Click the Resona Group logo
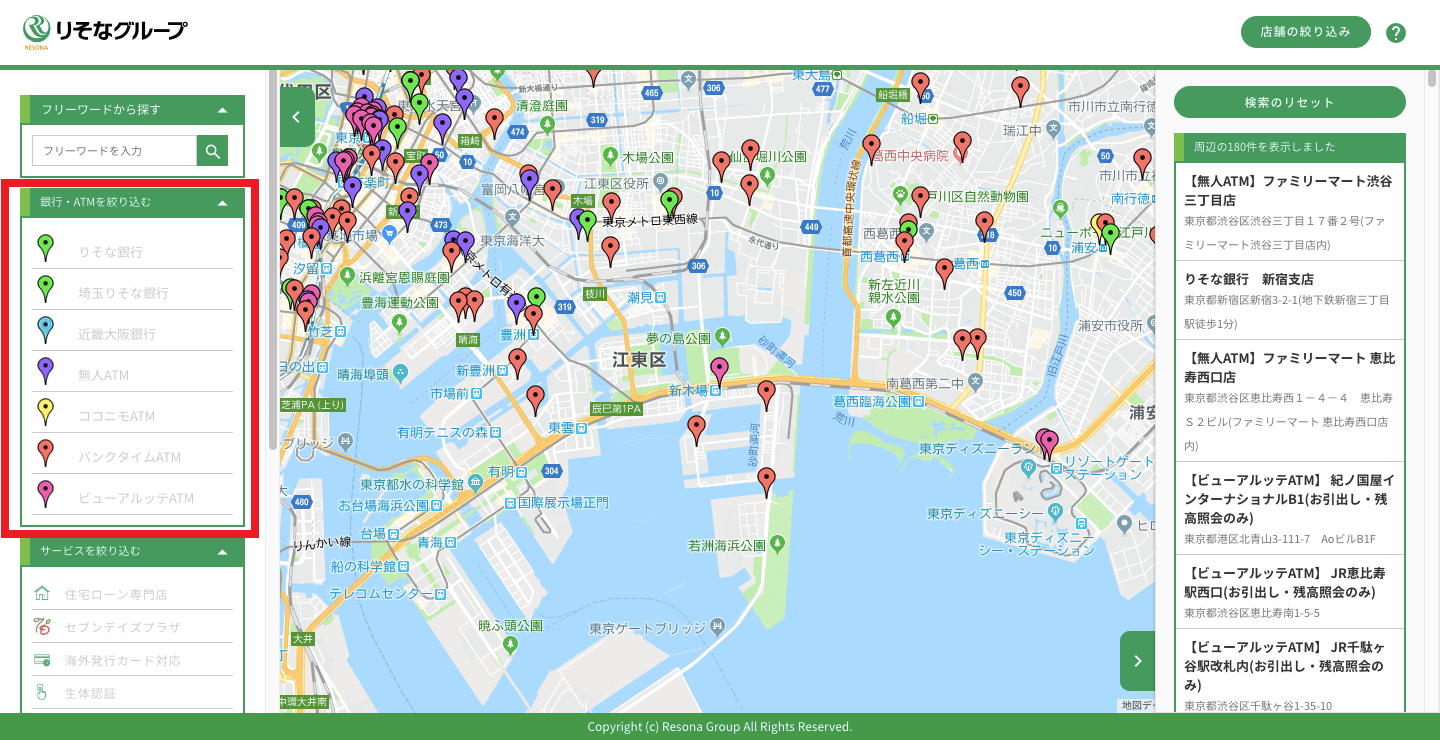 click(x=105, y=31)
